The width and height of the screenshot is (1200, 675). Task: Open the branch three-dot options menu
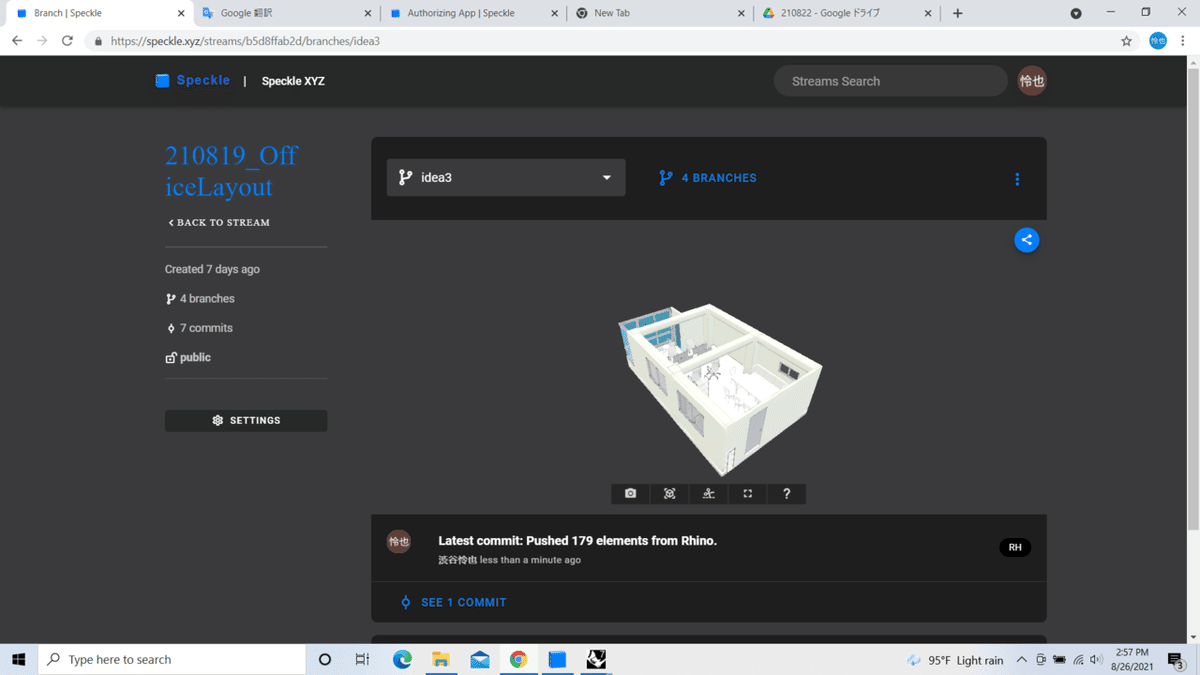tap(1017, 179)
